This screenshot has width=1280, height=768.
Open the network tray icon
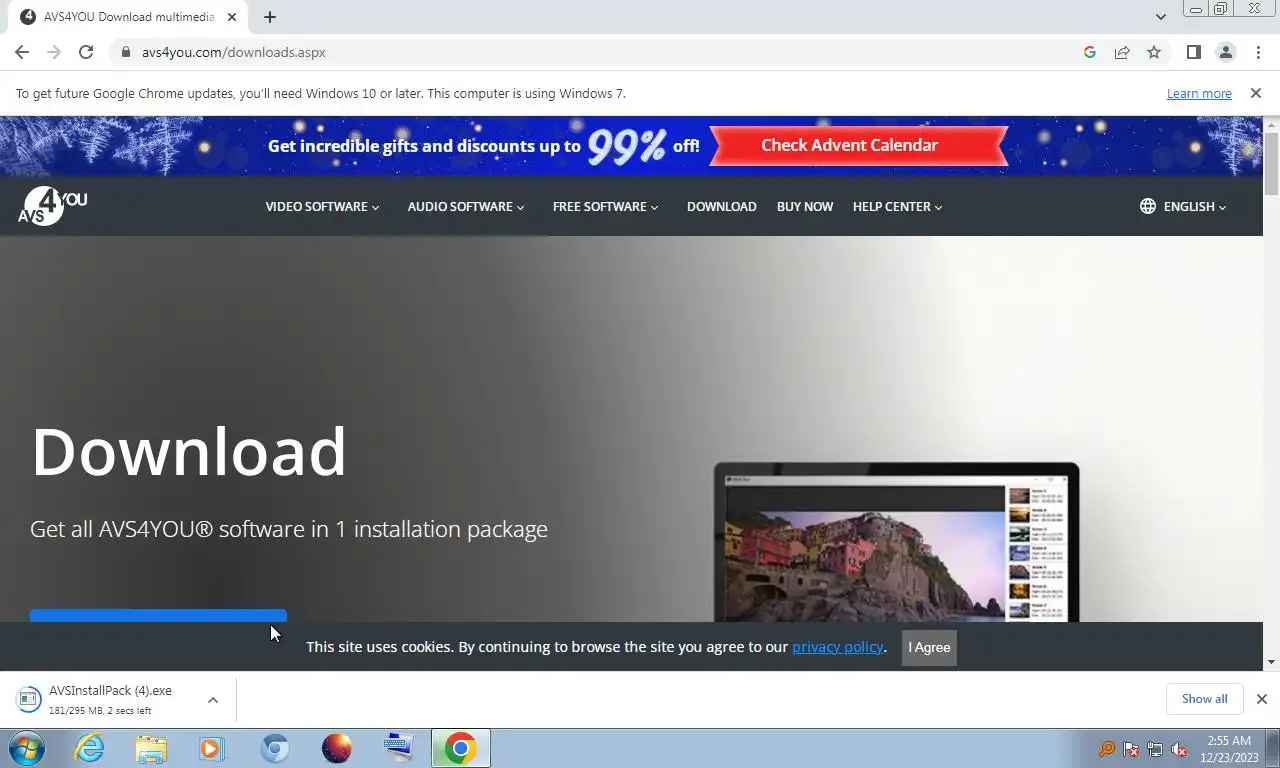point(1155,749)
